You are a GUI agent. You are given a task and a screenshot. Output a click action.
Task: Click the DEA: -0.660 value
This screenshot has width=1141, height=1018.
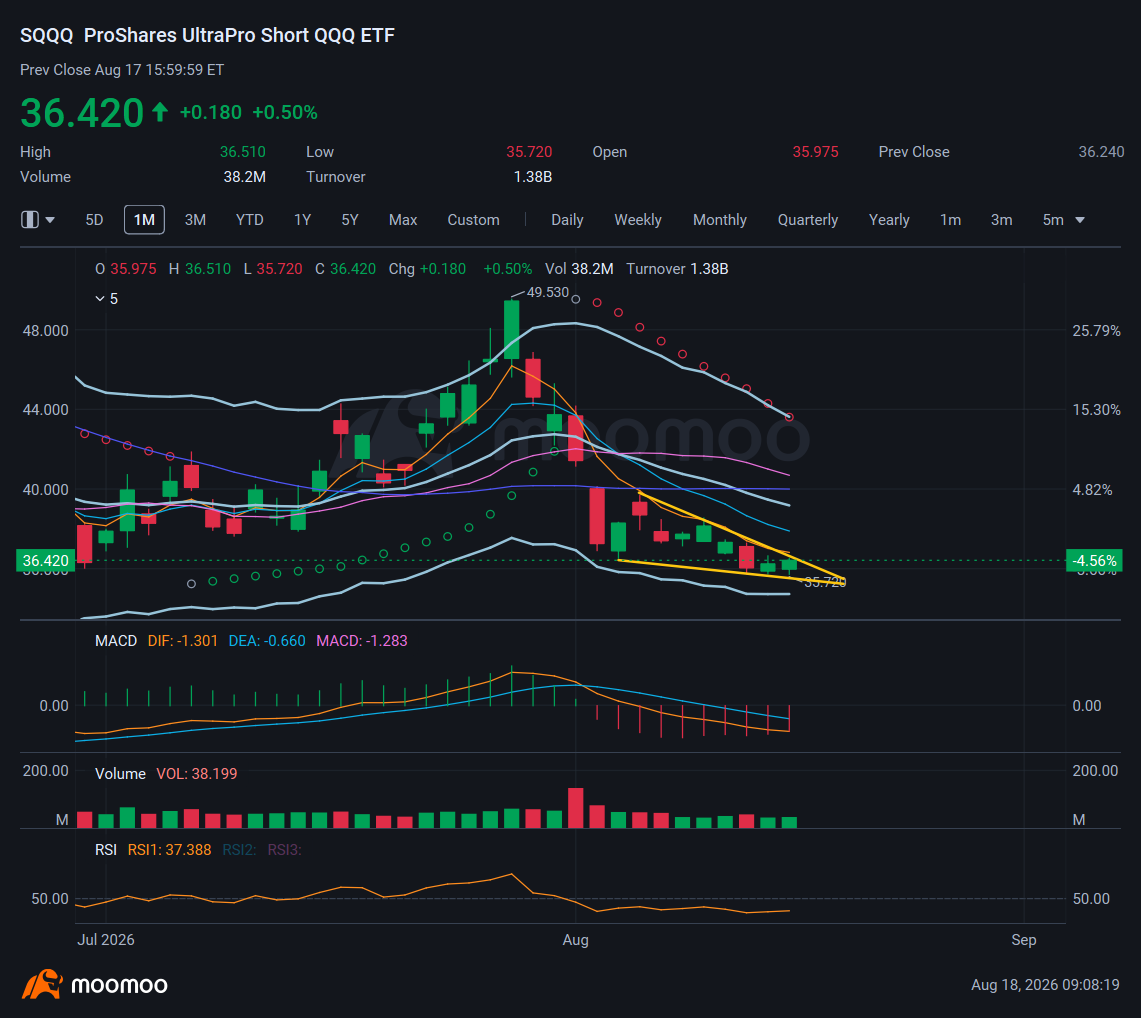(x=267, y=641)
